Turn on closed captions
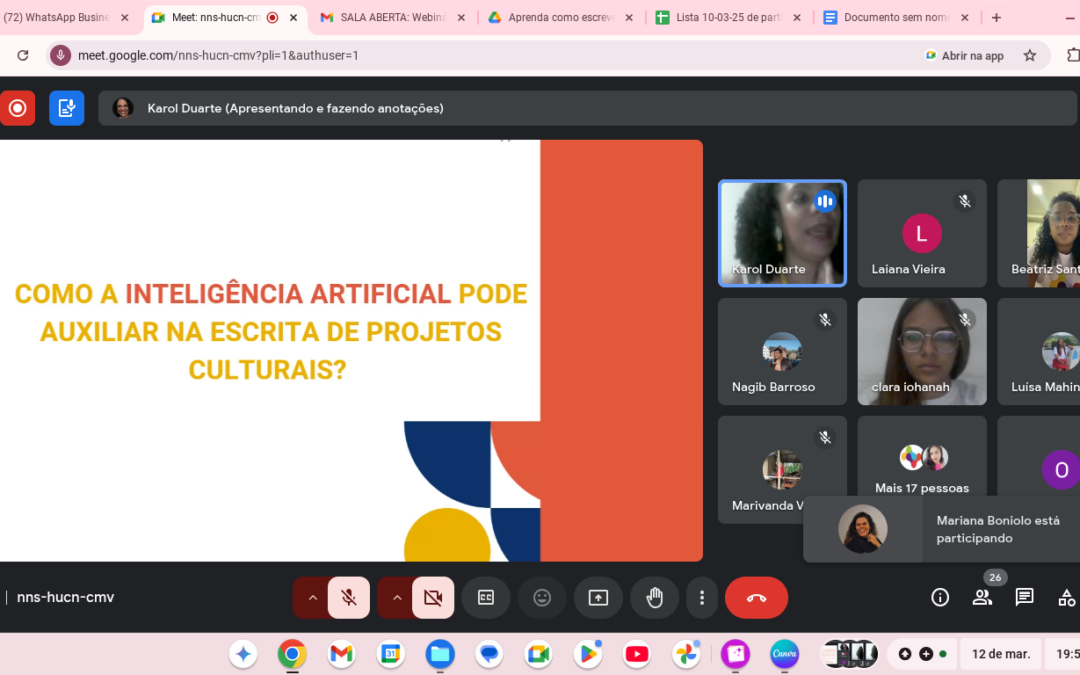Viewport: 1080px width, 675px height. pyautogui.click(x=486, y=598)
